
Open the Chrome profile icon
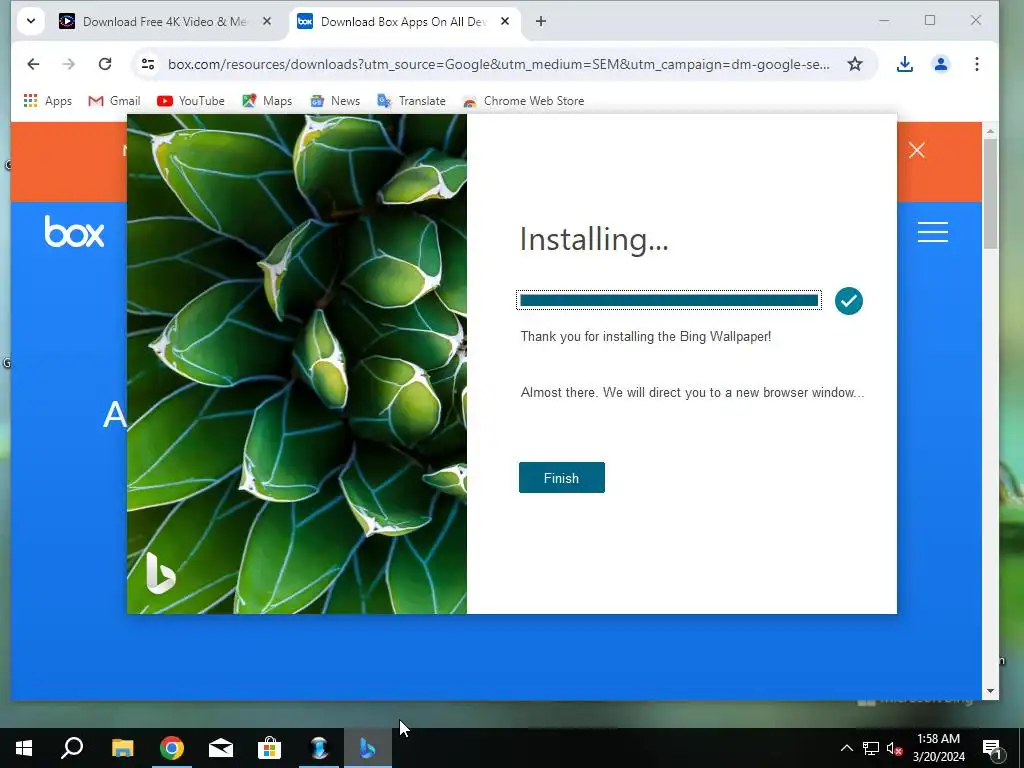[941, 64]
